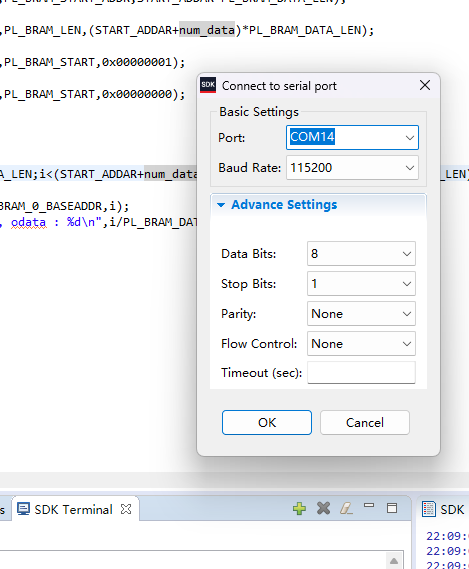
Task: Close the Connect to serial port dialog
Action: tap(425, 86)
